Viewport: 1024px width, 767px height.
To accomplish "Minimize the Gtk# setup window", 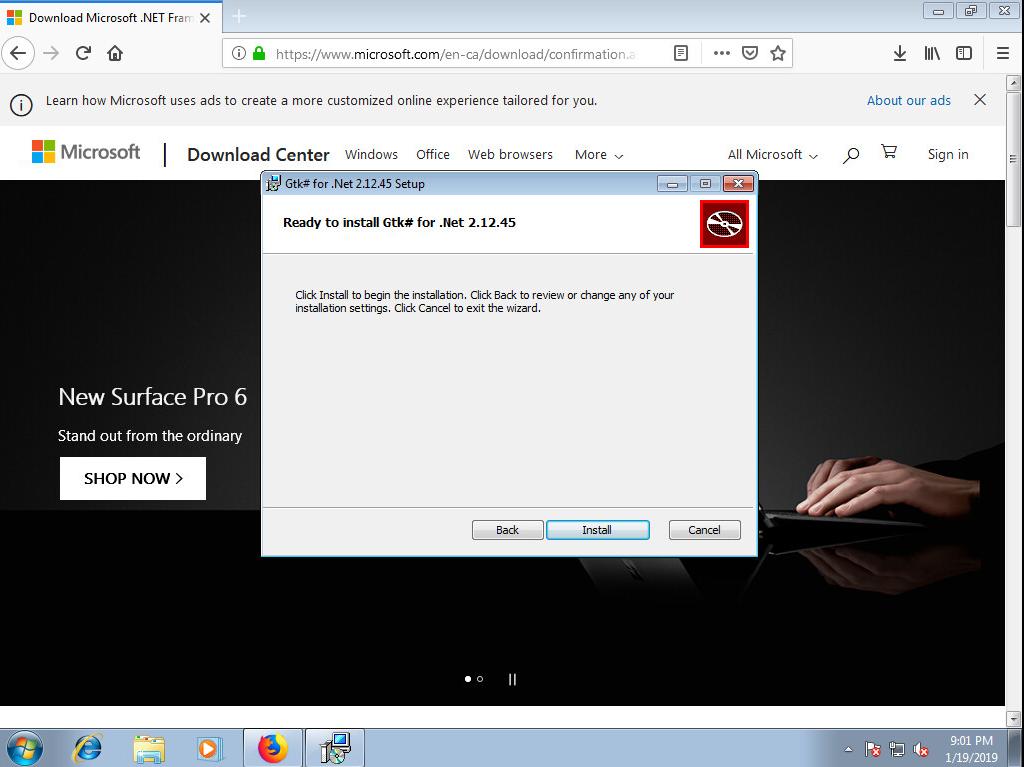I will pos(672,184).
